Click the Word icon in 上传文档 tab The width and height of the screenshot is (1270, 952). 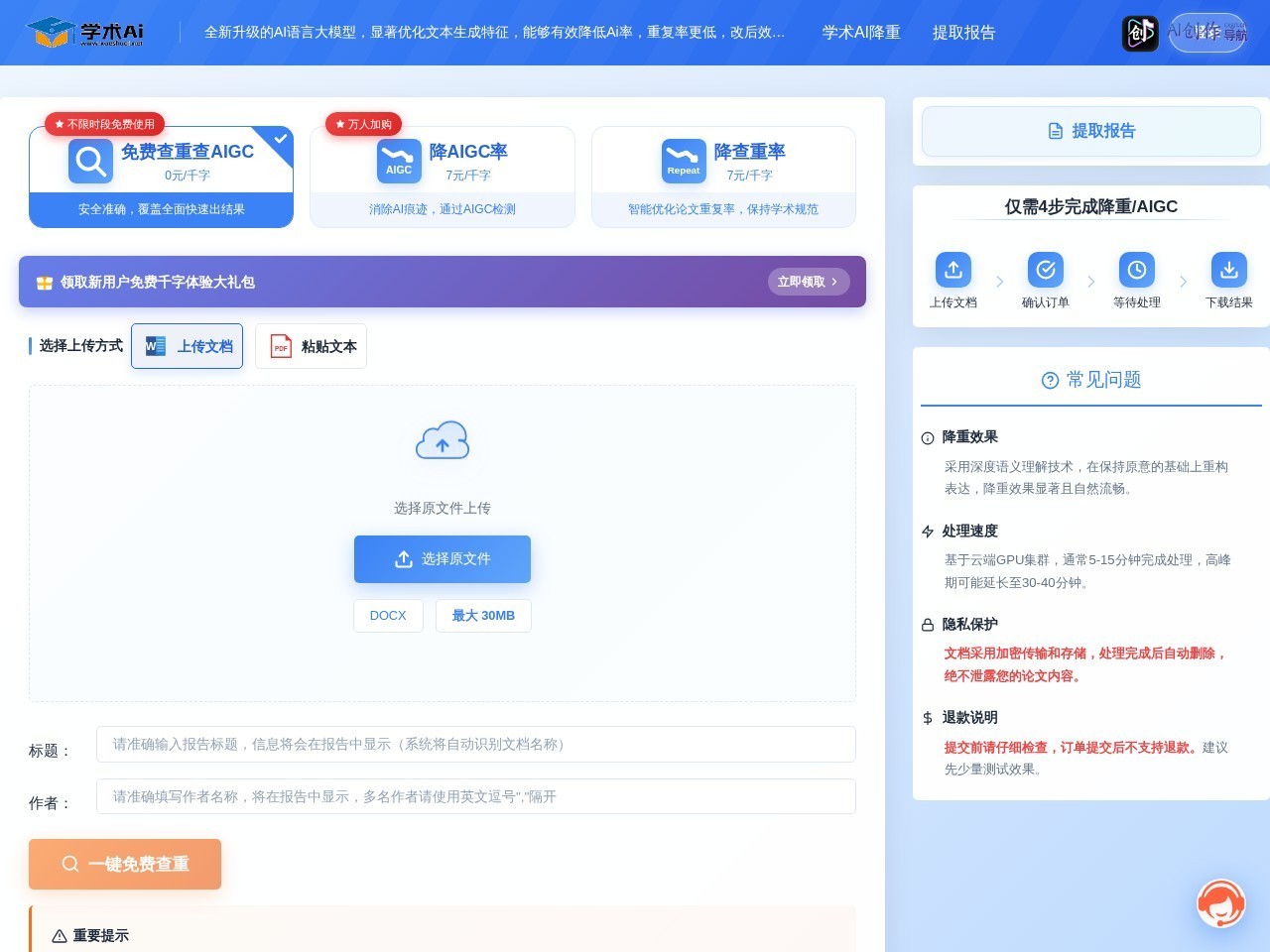(x=156, y=346)
